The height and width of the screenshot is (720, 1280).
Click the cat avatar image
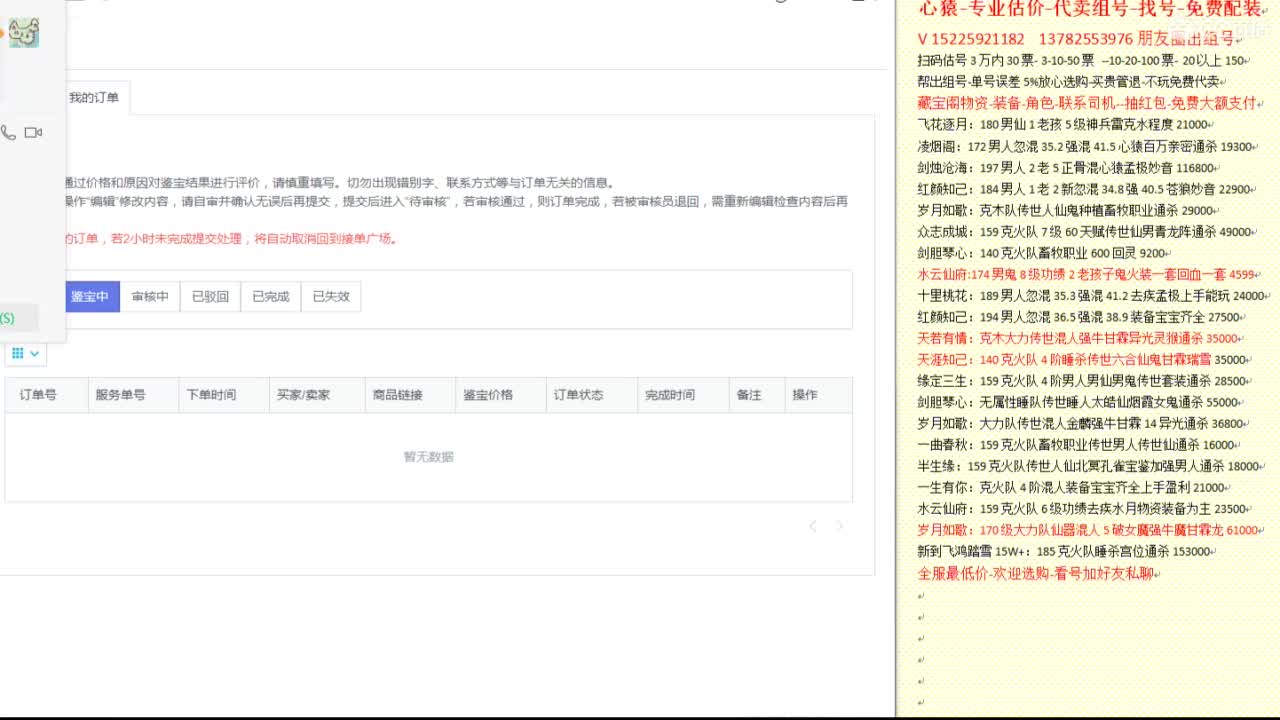(x=25, y=33)
